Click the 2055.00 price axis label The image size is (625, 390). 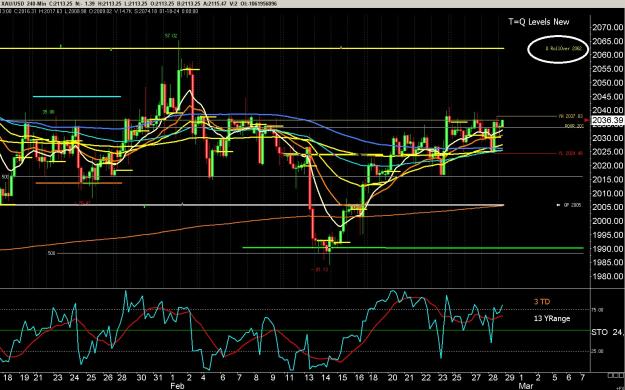point(608,69)
